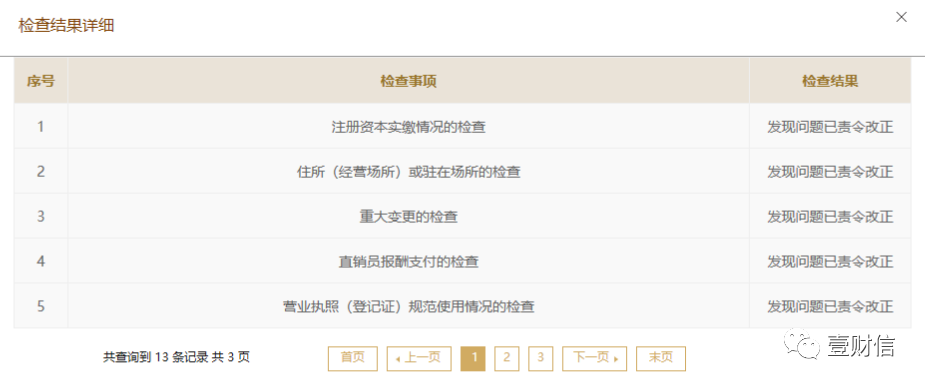Screen dimensions: 925x386
Task: Go to the 末页 last page
Action: tap(661, 358)
